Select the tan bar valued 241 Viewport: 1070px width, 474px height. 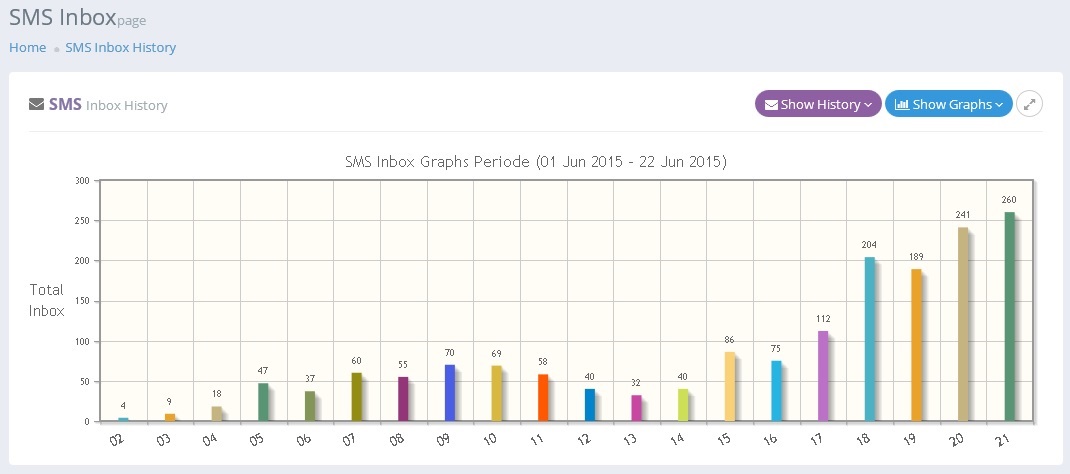963,324
